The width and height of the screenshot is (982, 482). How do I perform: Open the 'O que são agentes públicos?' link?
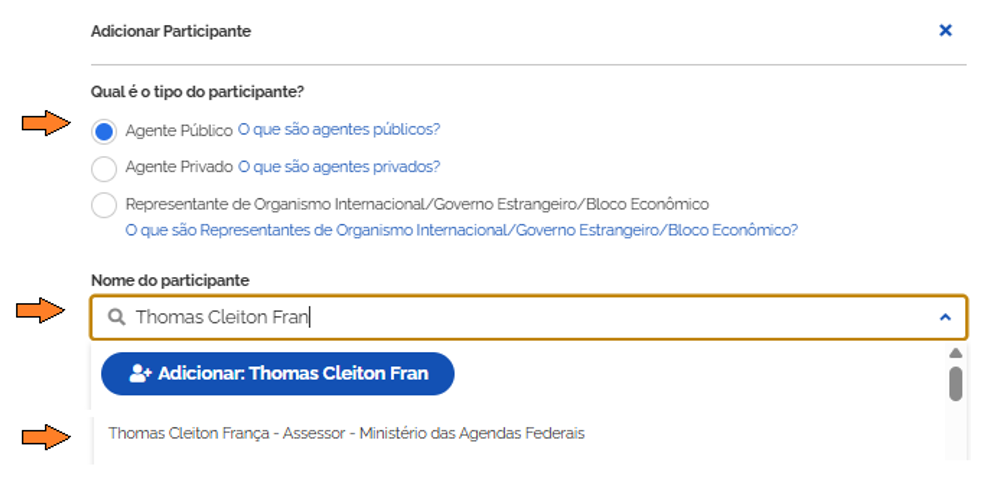[339, 130]
